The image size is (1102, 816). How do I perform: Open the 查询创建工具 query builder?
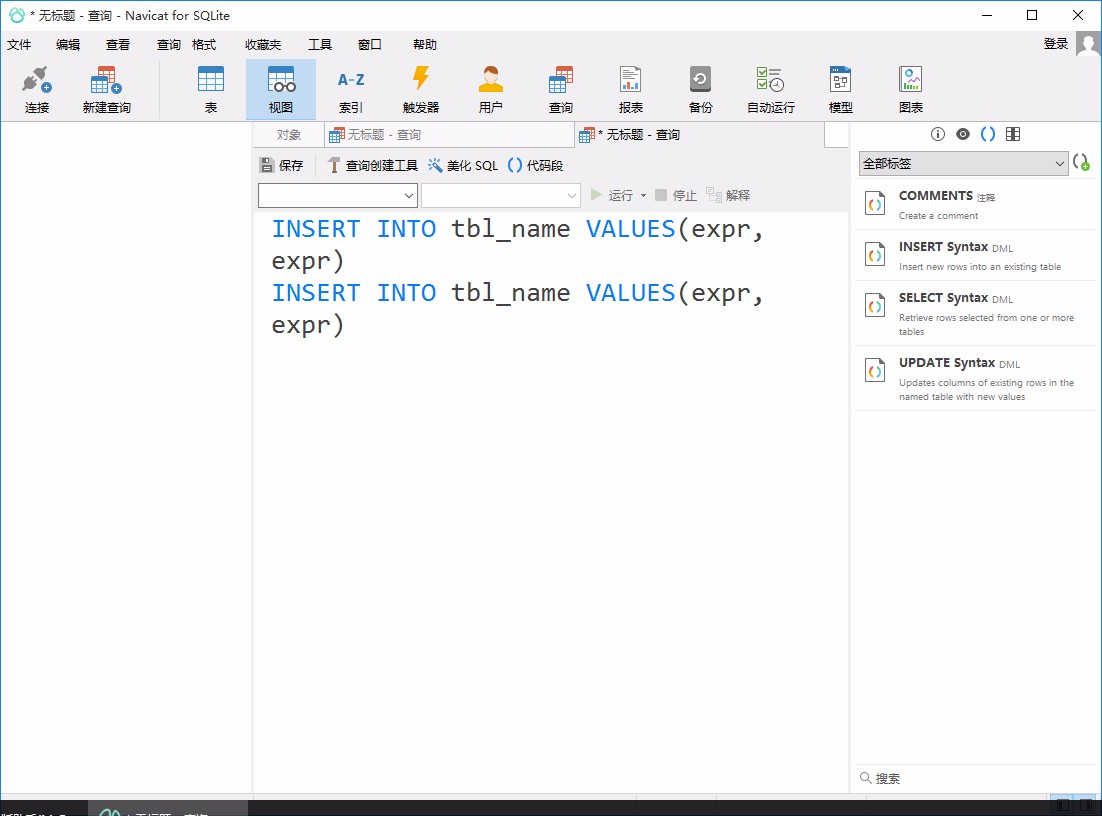372,165
